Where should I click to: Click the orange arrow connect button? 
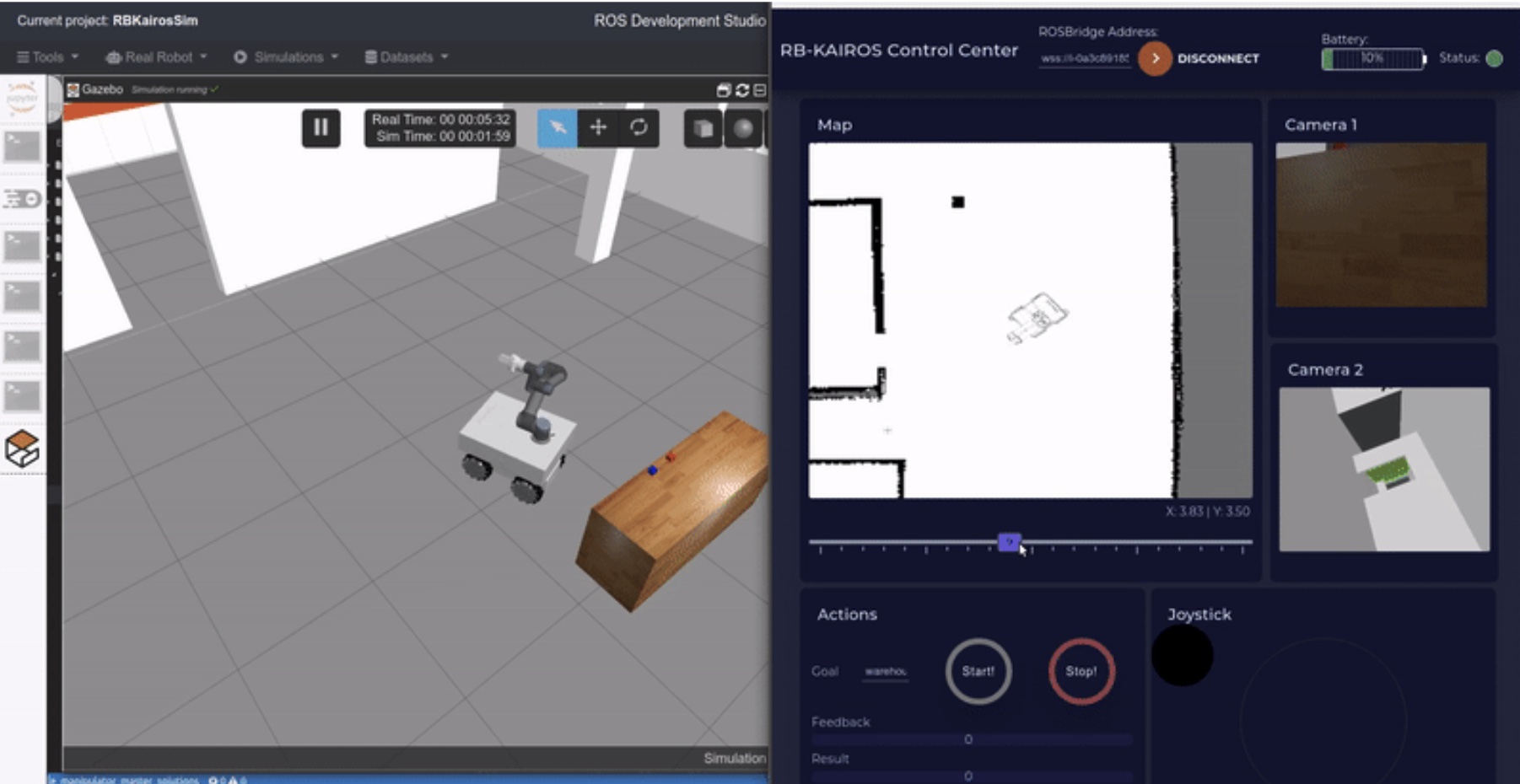pyautogui.click(x=1155, y=58)
